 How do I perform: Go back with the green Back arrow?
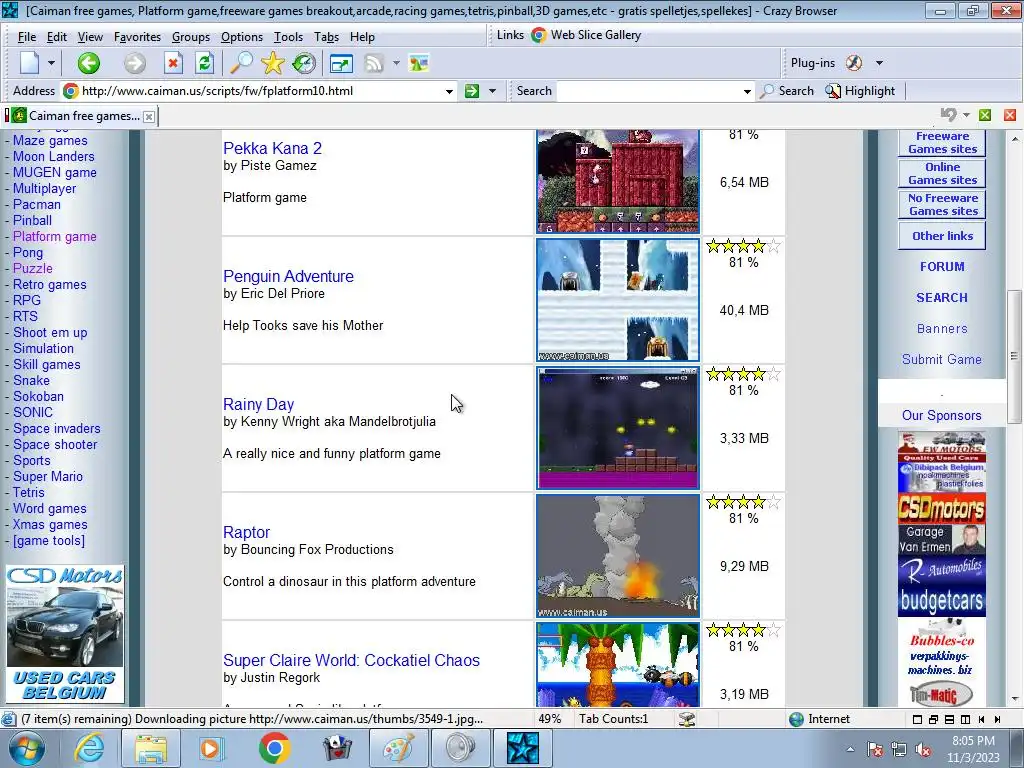coord(89,63)
